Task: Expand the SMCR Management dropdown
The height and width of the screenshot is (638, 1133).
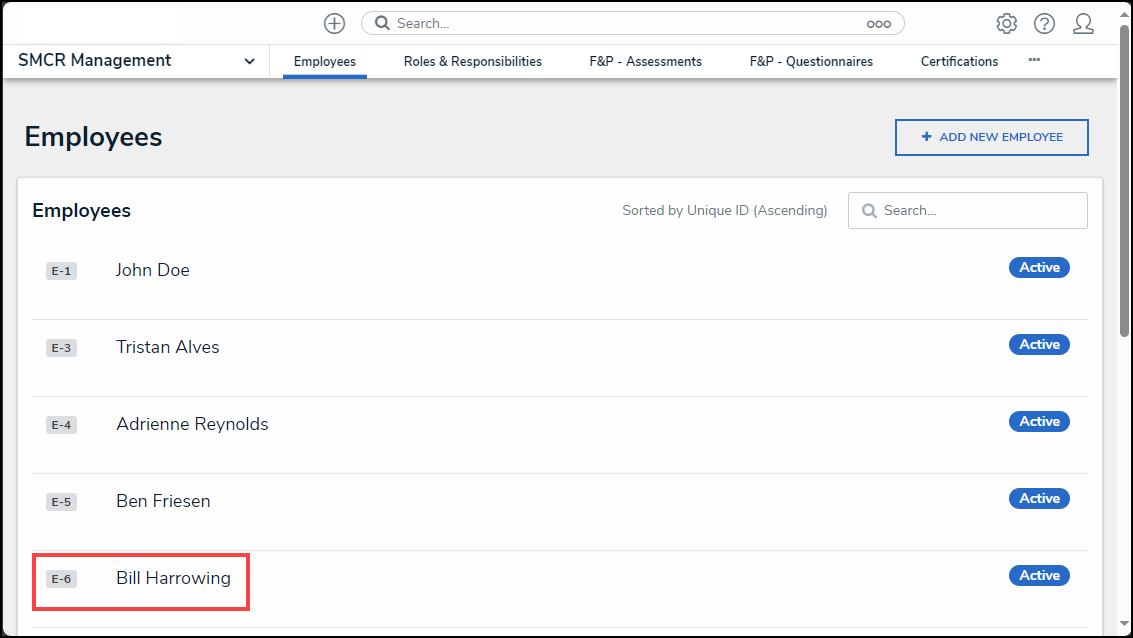Action: [249, 61]
